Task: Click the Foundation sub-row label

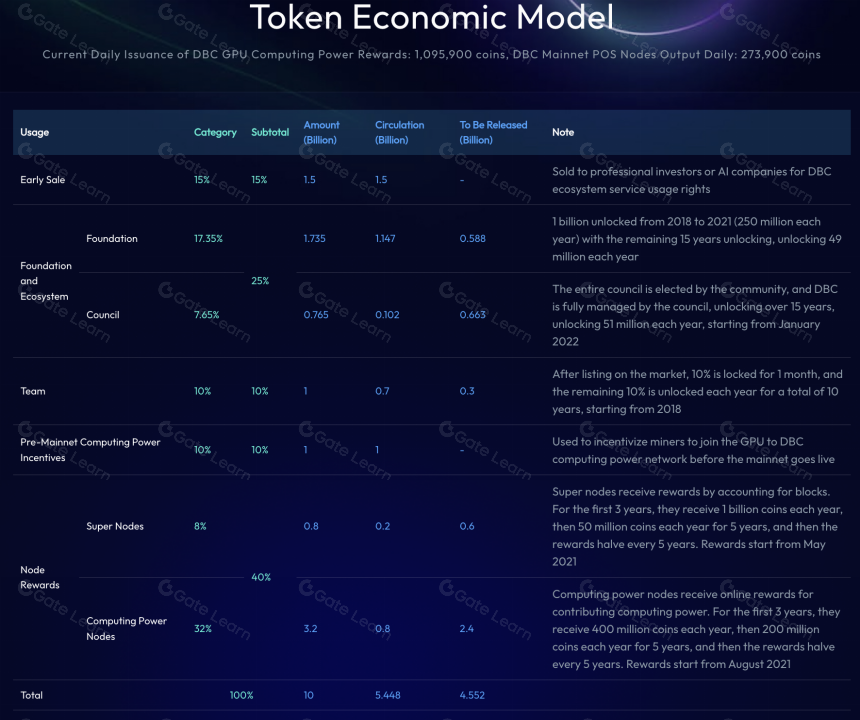Action: [x=112, y=239]
